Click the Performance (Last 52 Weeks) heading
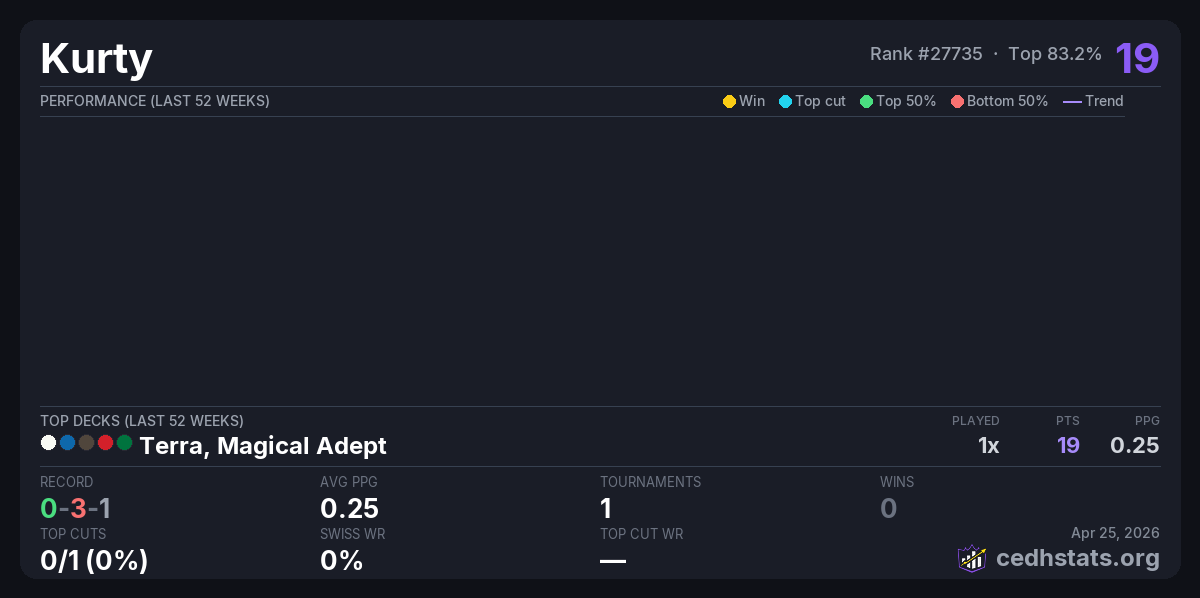Screen dimensions: 1200x598 pyautogui.click(x=155, y=101)
